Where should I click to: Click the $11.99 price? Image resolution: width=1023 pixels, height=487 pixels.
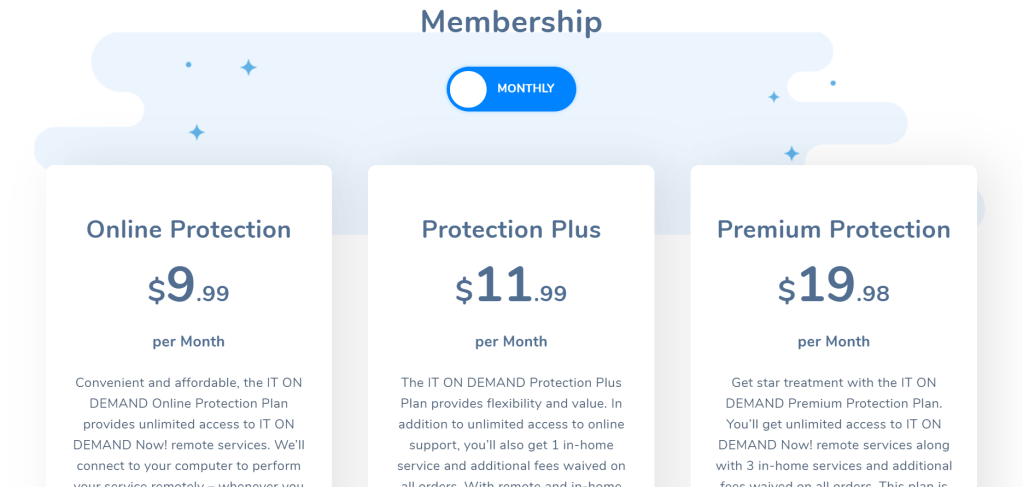pyautogui.click(x=511, y=286)
